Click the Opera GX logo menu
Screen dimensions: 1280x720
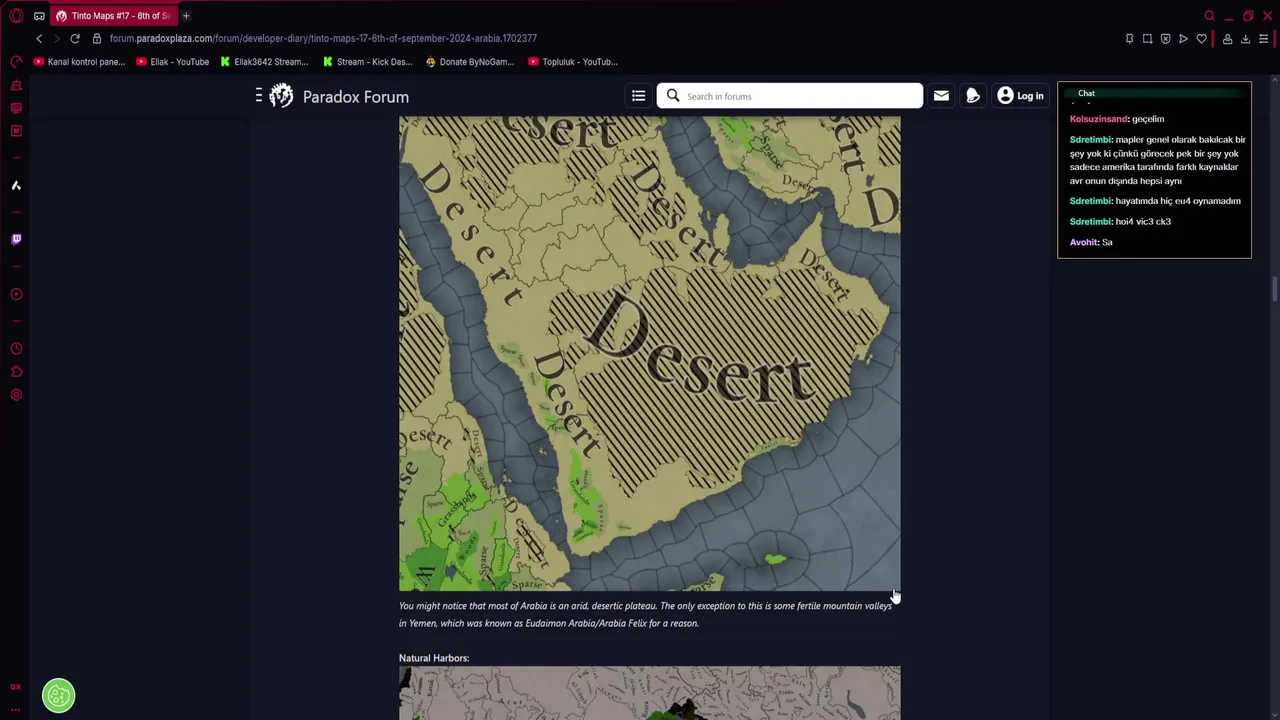click(x=16, y=16)
